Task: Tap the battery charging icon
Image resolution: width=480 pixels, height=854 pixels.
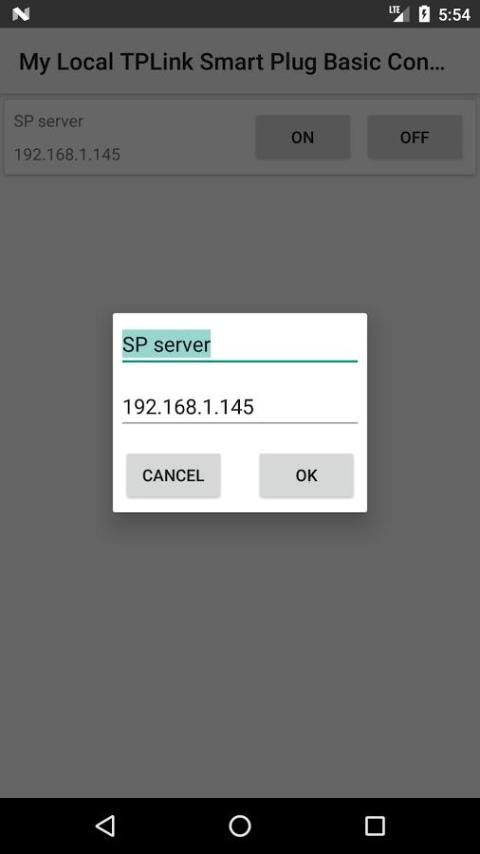Action: point(424,14)
